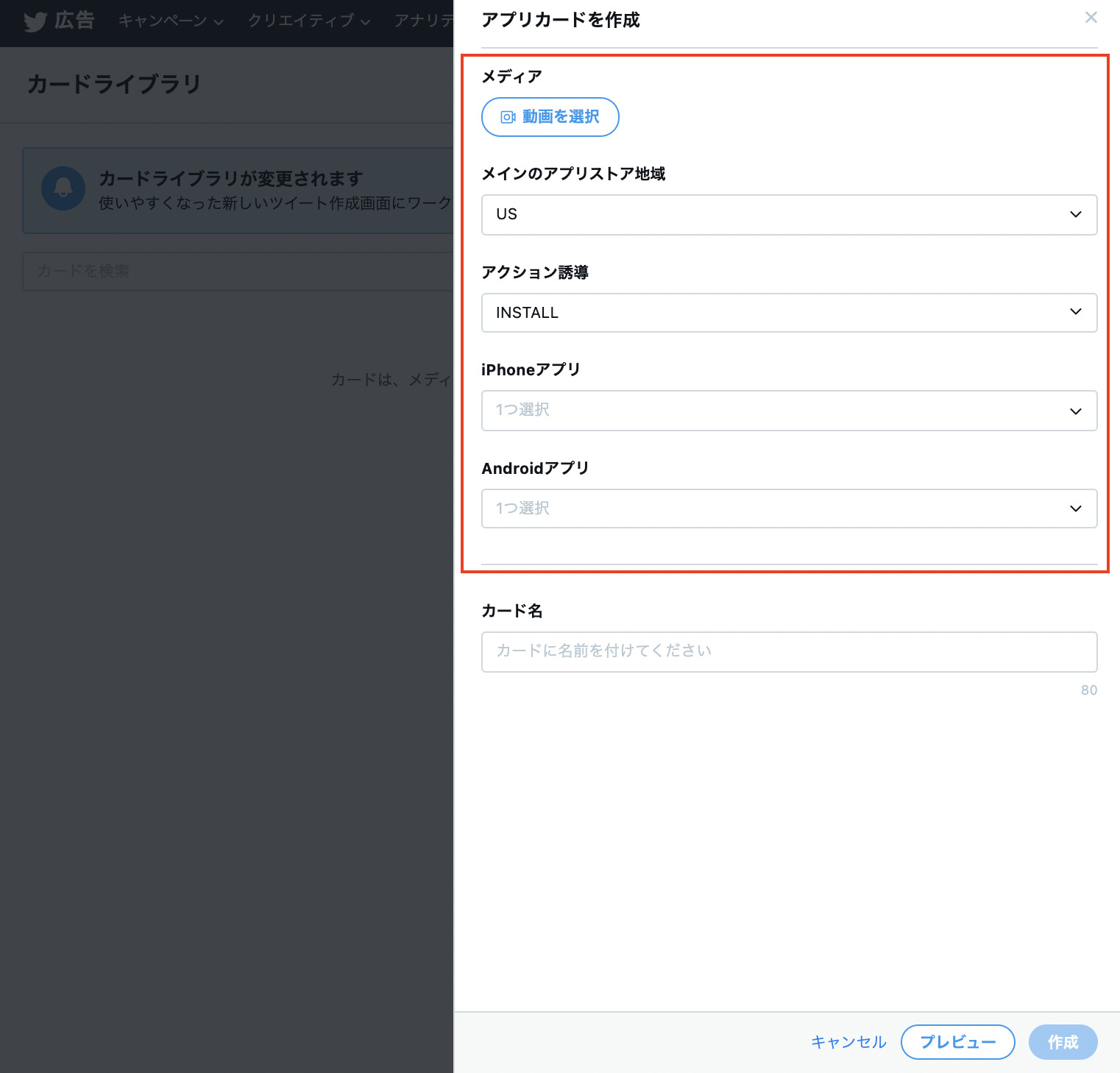Screen dimensions: 1120x1073
Task: Close the アプリカードを作成 dialog with the X
Action: pos(1091,17)
